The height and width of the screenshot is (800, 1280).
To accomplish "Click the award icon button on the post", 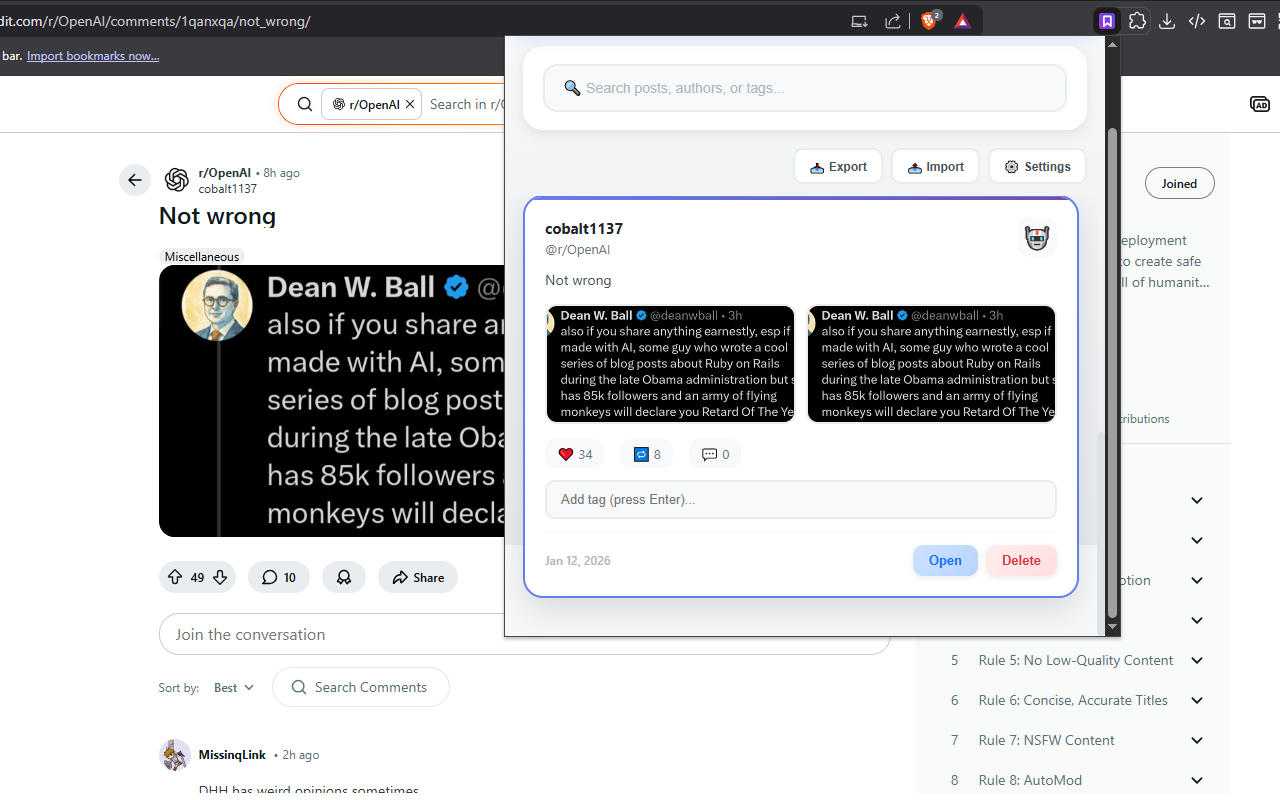I will (x=344, y=577).
